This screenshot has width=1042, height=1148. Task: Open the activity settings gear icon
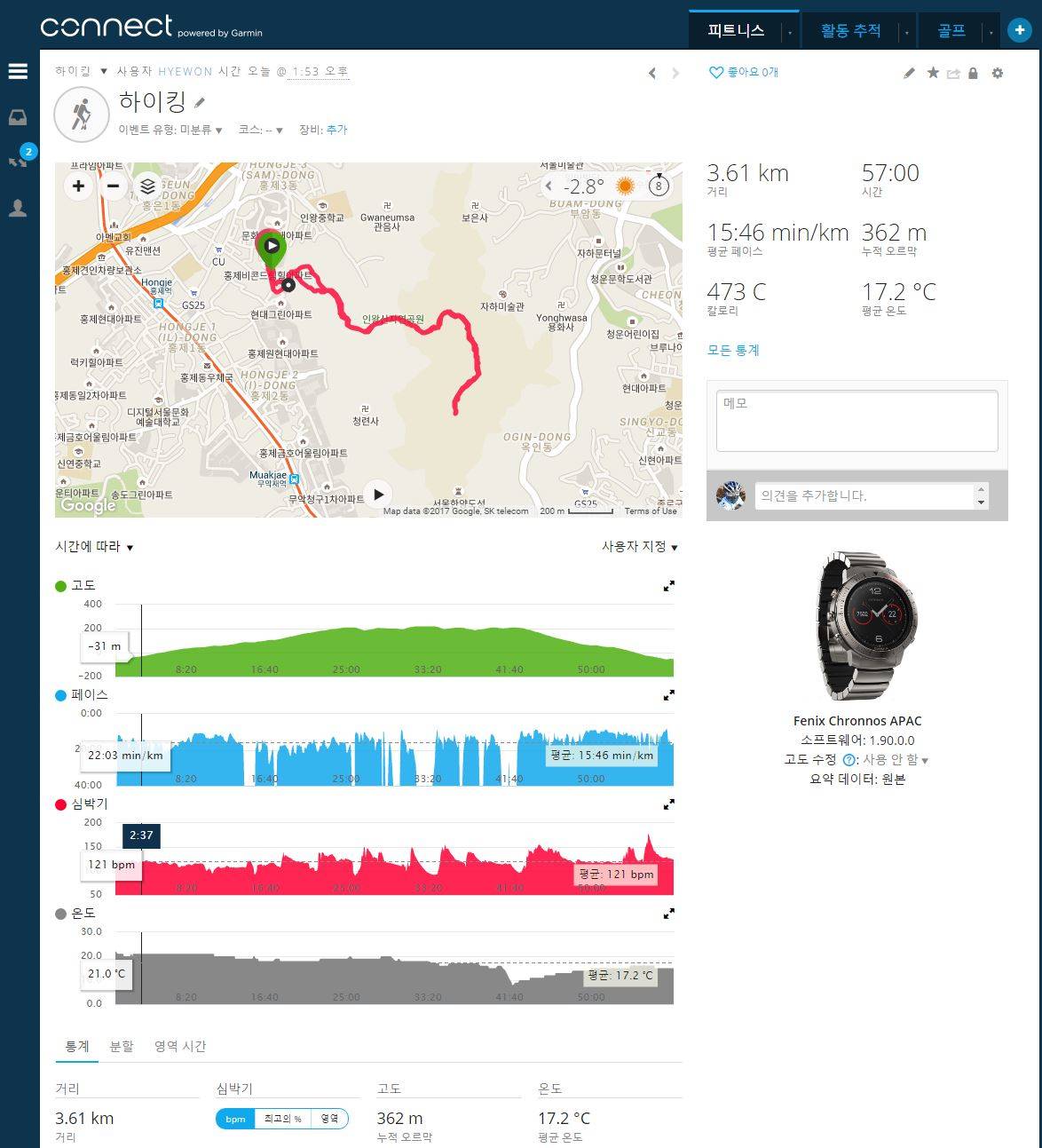pos(998,73)
